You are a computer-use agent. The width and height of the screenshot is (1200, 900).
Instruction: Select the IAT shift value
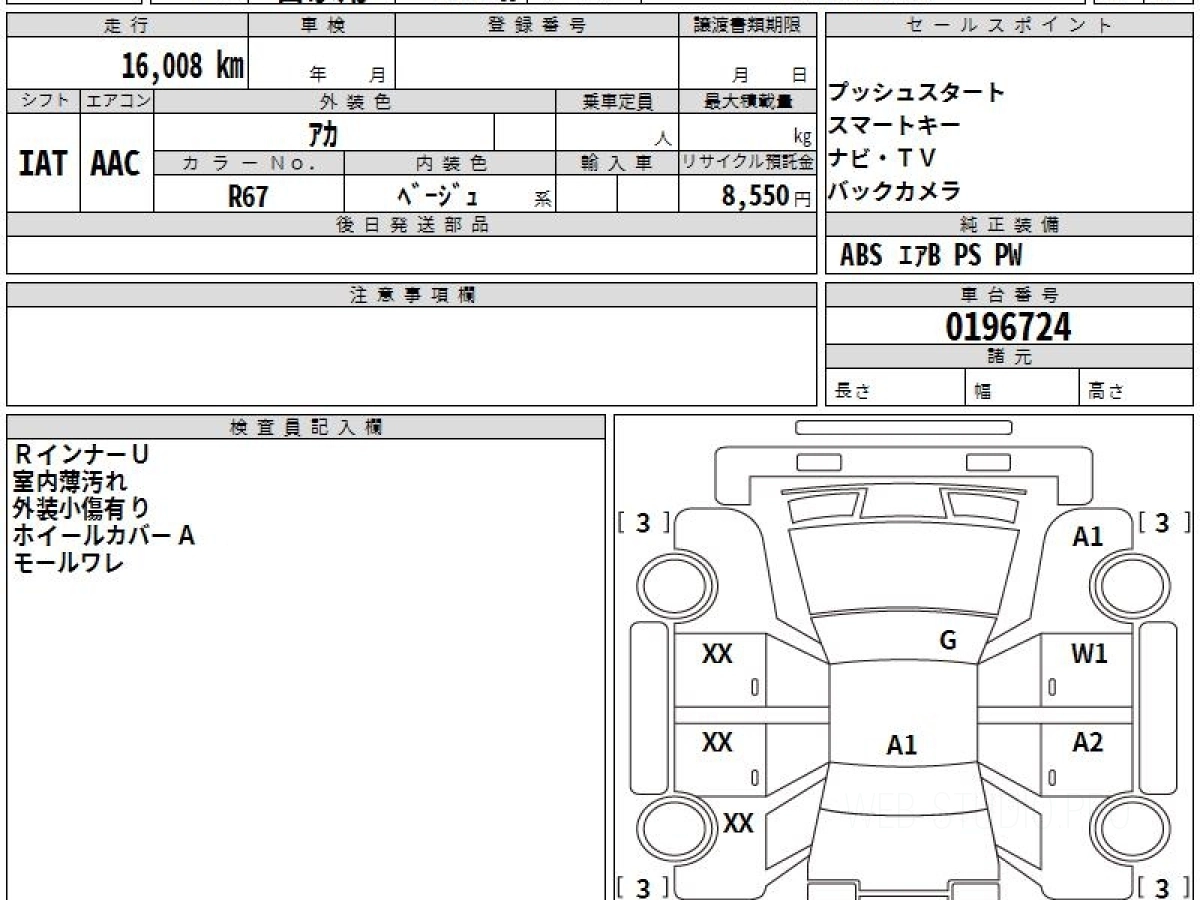coord(43,164)
